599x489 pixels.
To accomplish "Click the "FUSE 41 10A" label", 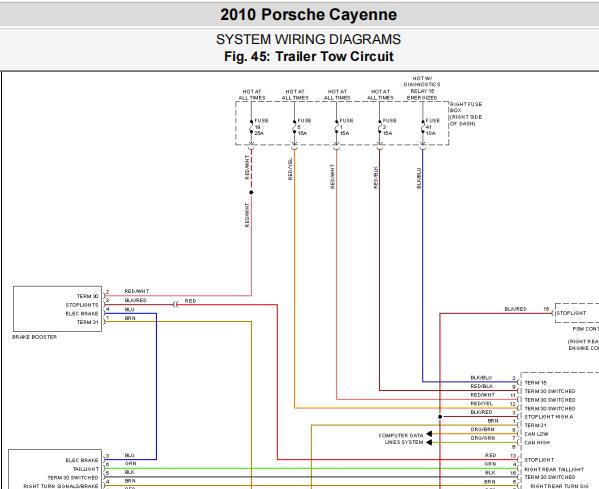I will pos(433,127).
